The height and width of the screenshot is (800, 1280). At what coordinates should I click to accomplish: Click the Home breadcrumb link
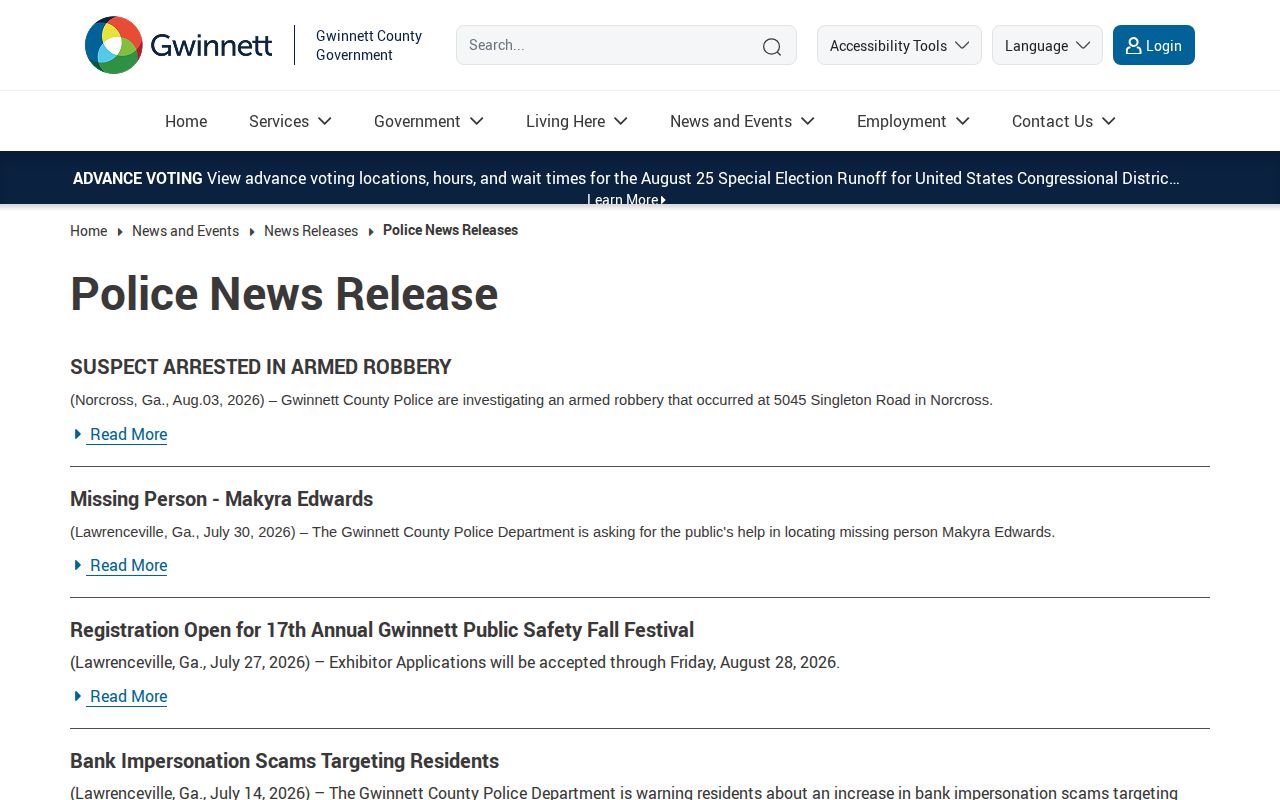(x=88, y=231)
